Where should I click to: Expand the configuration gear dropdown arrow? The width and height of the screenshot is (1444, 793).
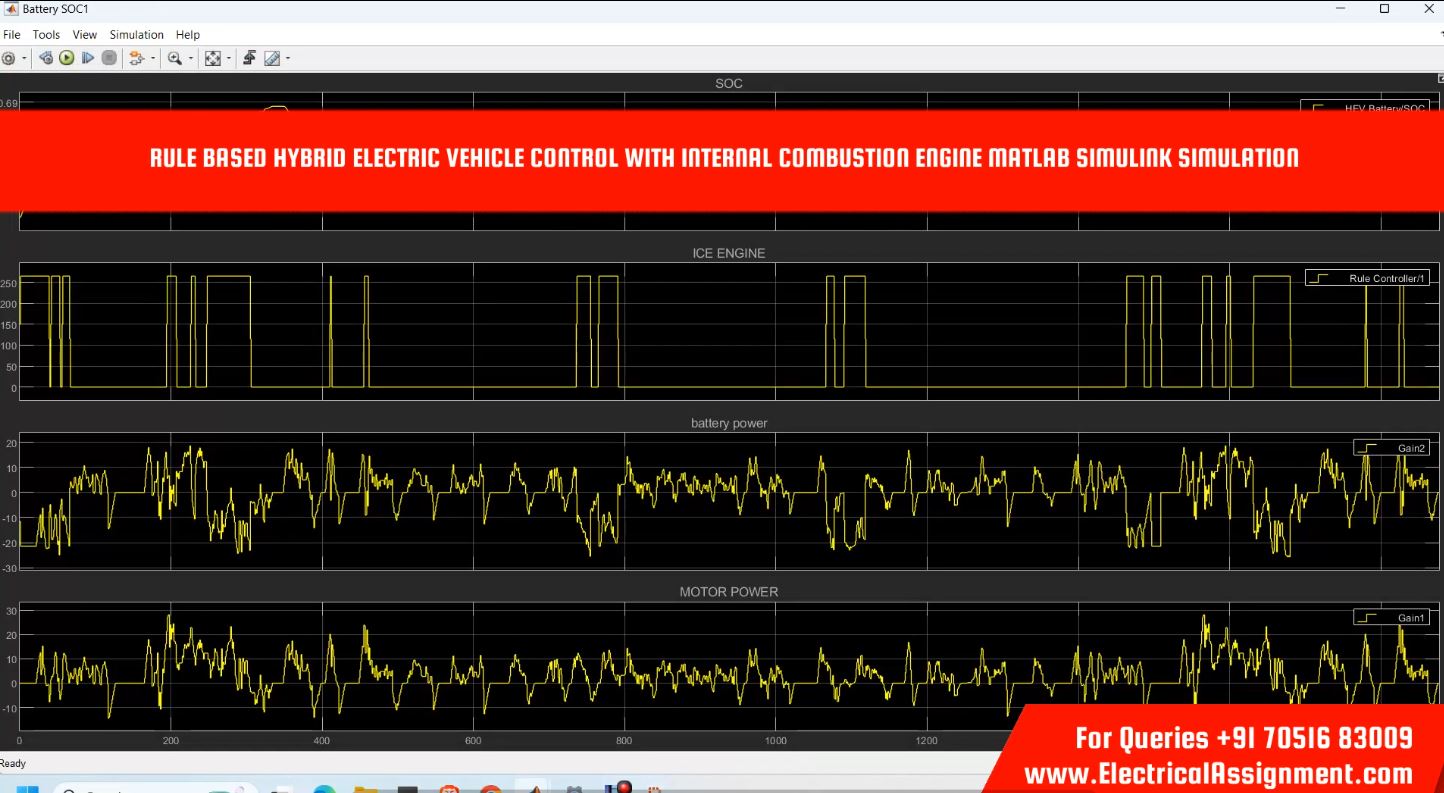coord(22,58)
